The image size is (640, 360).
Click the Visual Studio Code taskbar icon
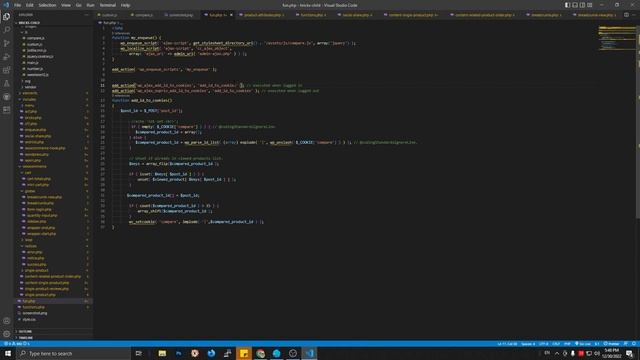pyautogui.click(x=309, y=353)
